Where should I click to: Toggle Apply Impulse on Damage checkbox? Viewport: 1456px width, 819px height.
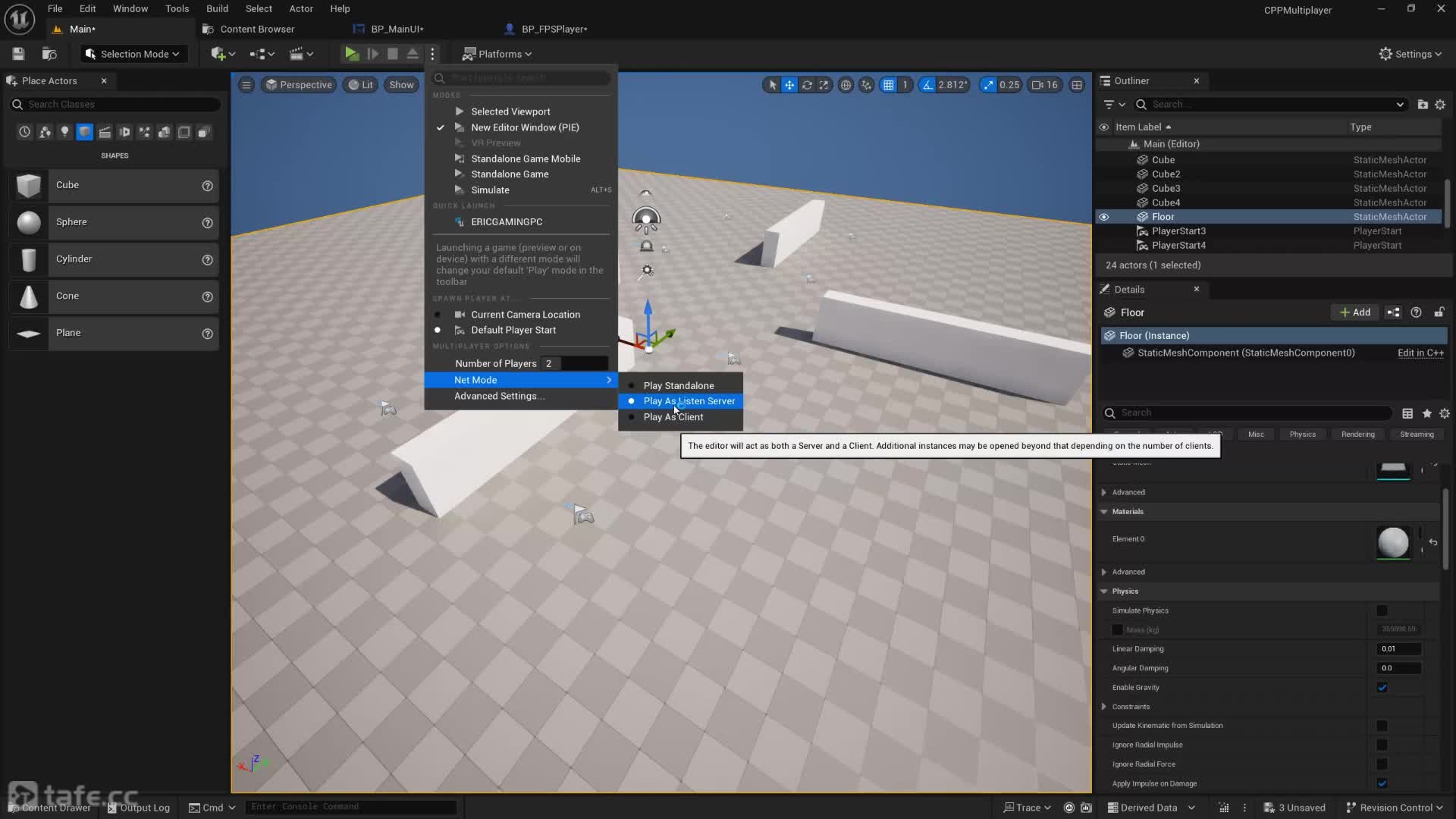(1382, 783)
